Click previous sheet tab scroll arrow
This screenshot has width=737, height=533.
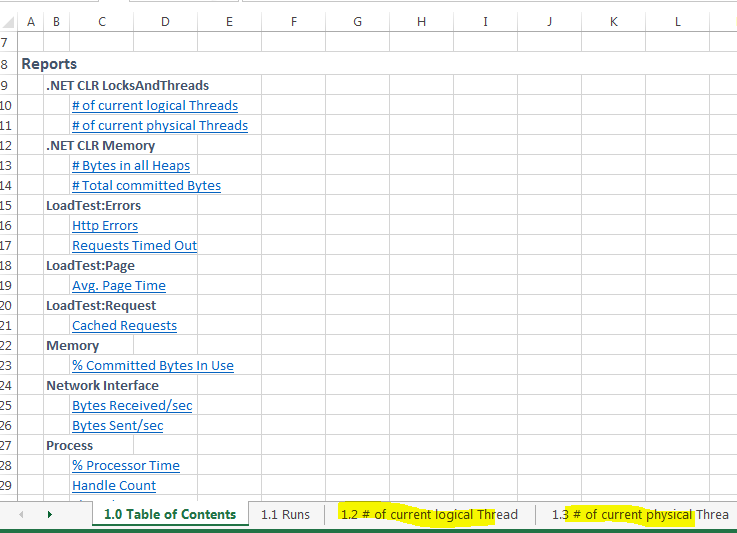tap(21, 515)
